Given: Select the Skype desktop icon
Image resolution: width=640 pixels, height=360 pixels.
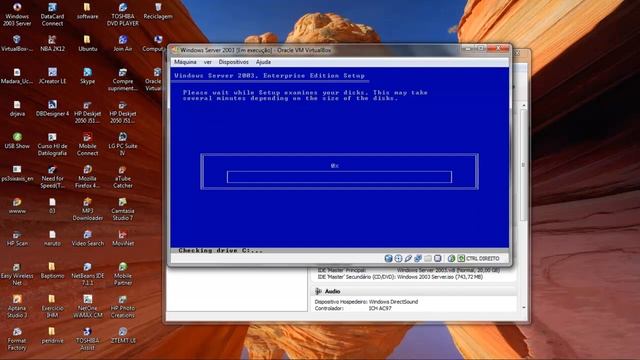Looking at the screenshot, I should pyautogui.click(x=87, y=76).
